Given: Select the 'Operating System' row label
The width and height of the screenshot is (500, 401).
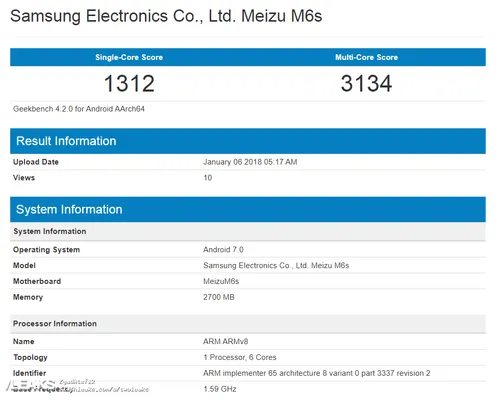Looking at the screenshot, I should (x=46, y=250).
